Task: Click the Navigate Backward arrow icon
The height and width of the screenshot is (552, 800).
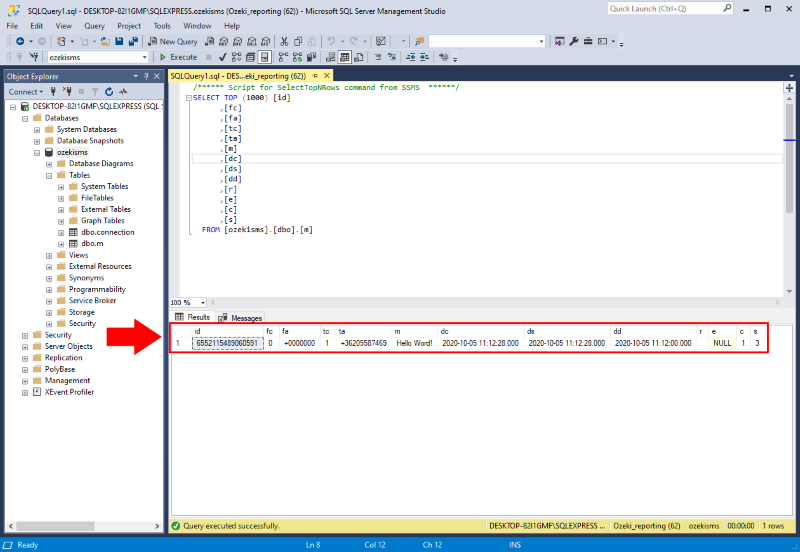Action: pyautogui.click(x=20, y=41)
